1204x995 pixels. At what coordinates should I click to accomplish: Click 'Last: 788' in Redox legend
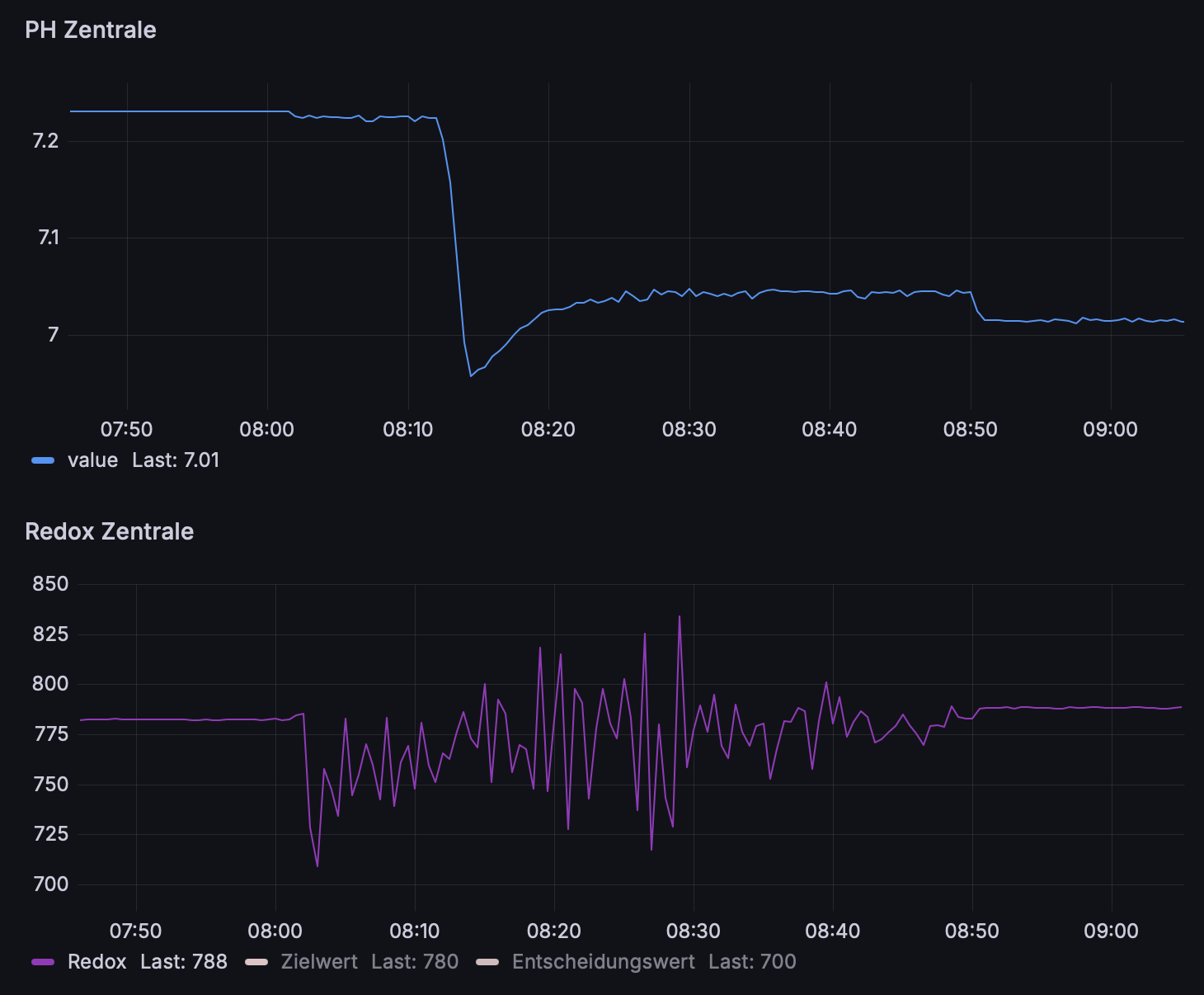184,962
